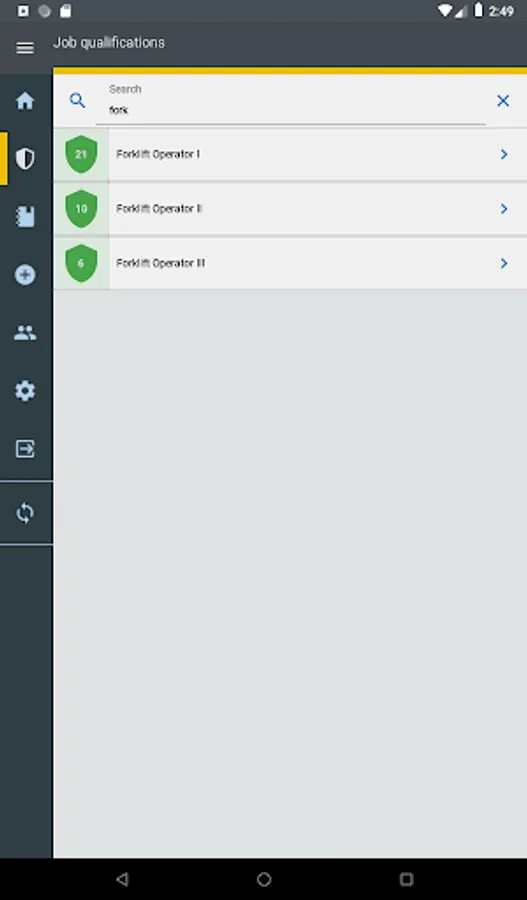This screenshot has width=527, height=900.
Task: Go to the Home sidebar icon
Action: (25, 101)
